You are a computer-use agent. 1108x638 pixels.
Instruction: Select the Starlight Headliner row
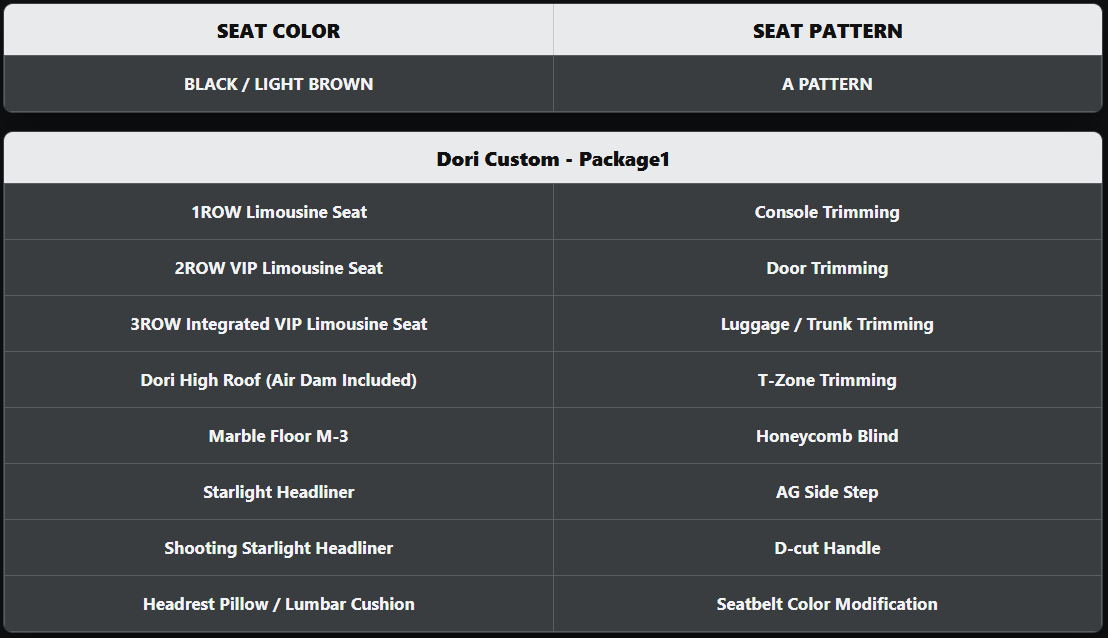point(278,492)
